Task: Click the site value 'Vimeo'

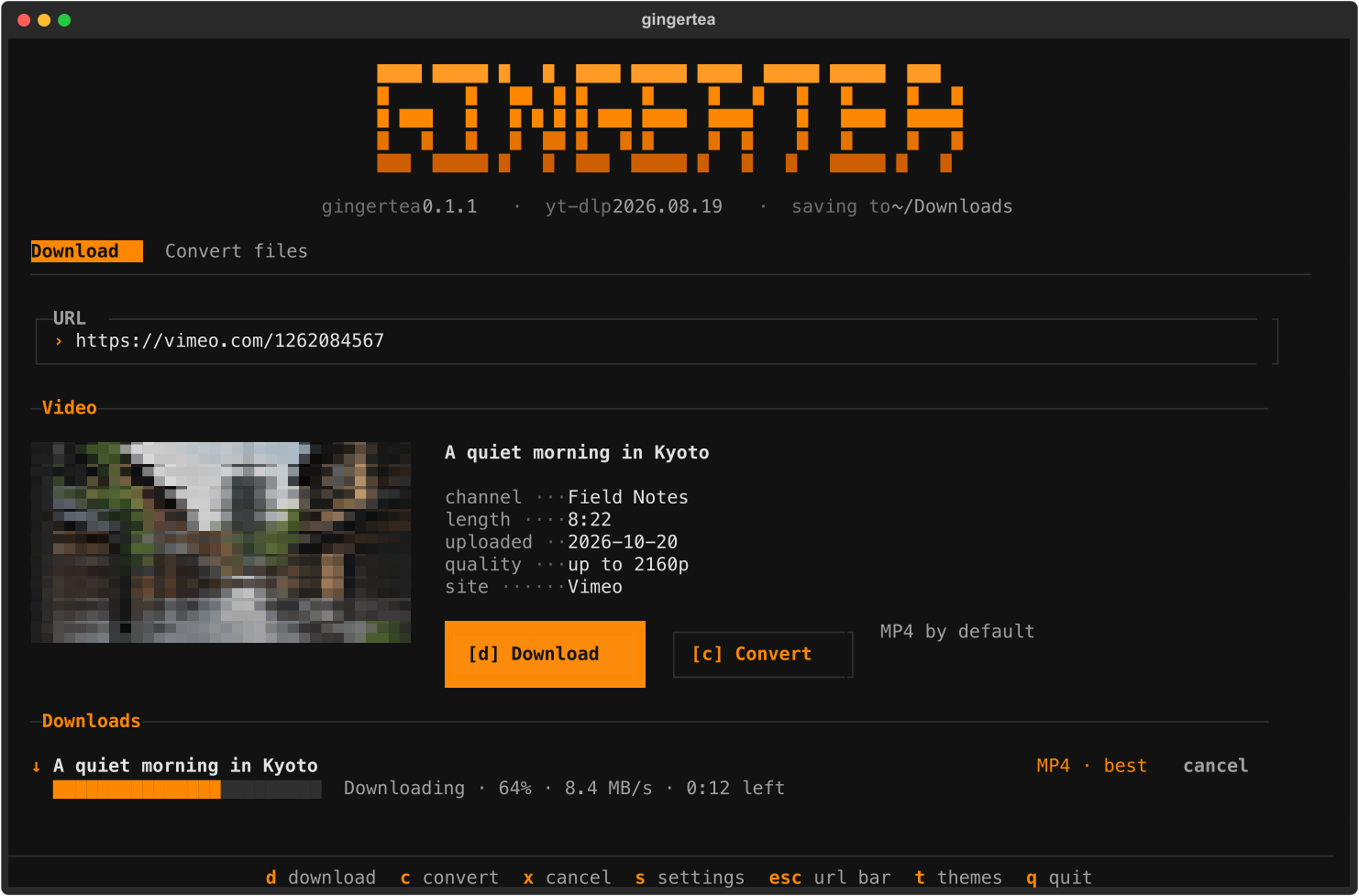Action: point(595,587)
